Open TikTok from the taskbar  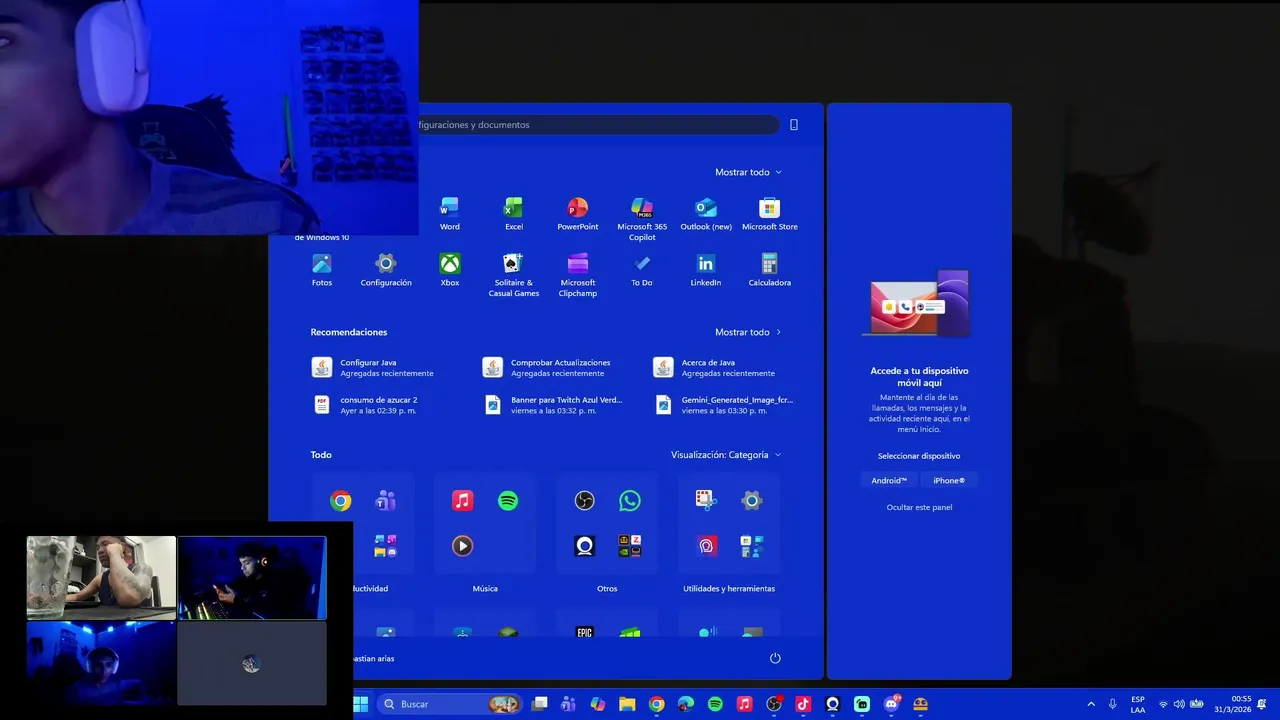click(803, 704)
